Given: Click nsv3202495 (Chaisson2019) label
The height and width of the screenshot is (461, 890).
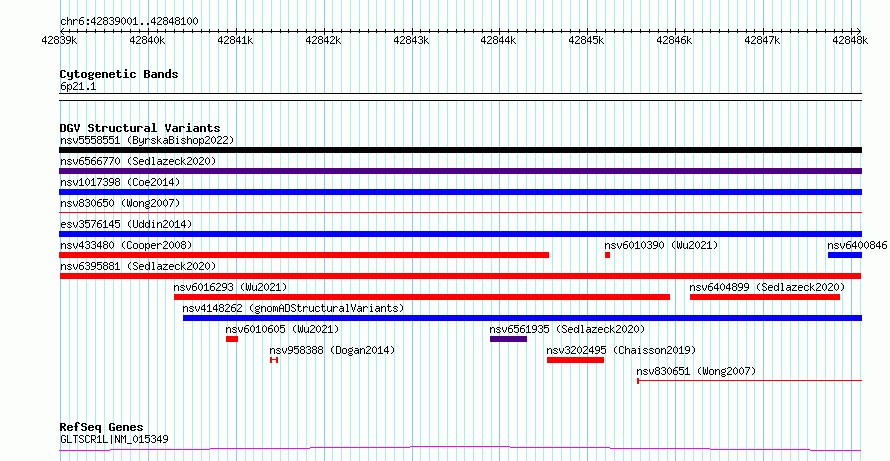Looking at the screenshot, I should [622, 350].
